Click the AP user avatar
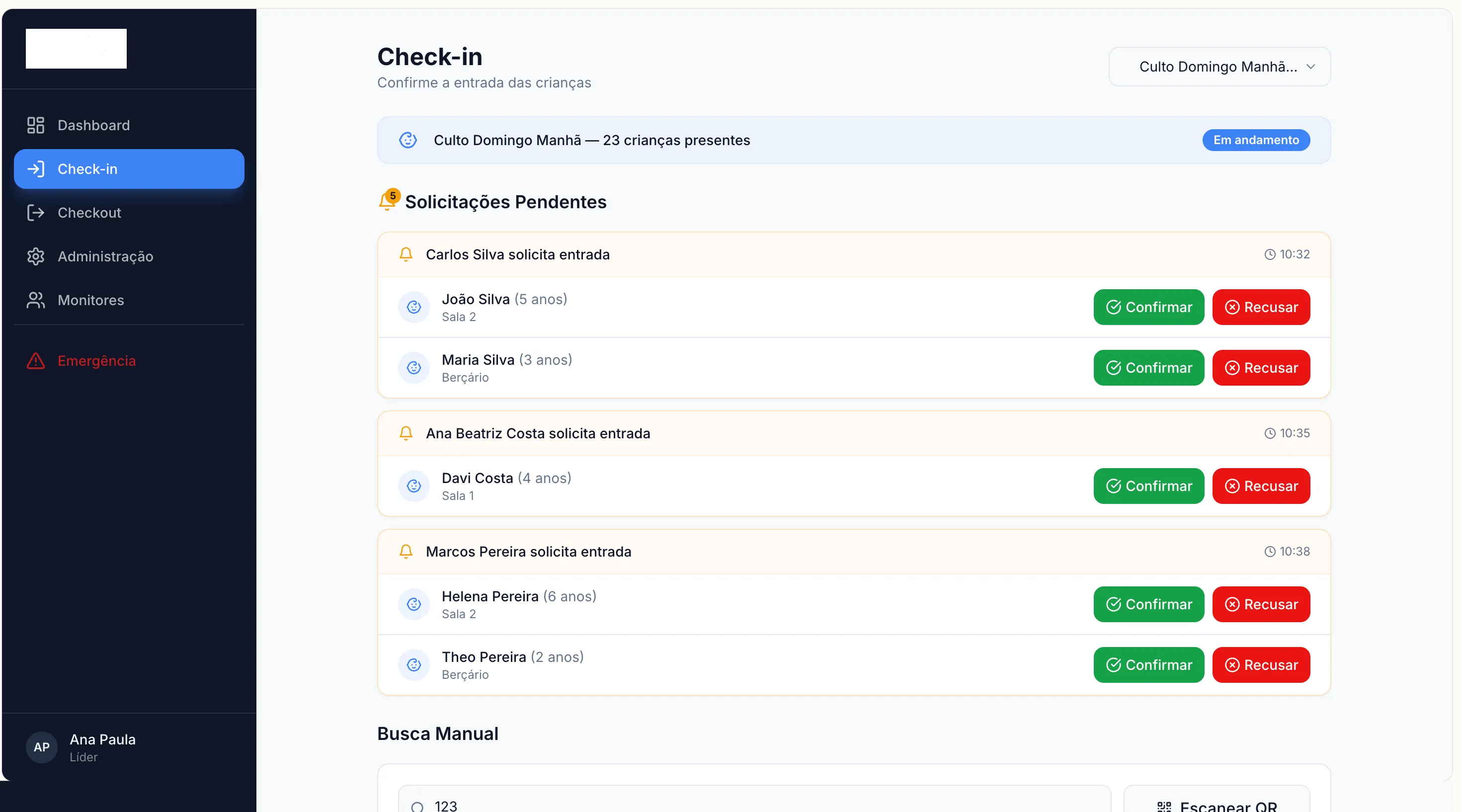 coord(41,747)
